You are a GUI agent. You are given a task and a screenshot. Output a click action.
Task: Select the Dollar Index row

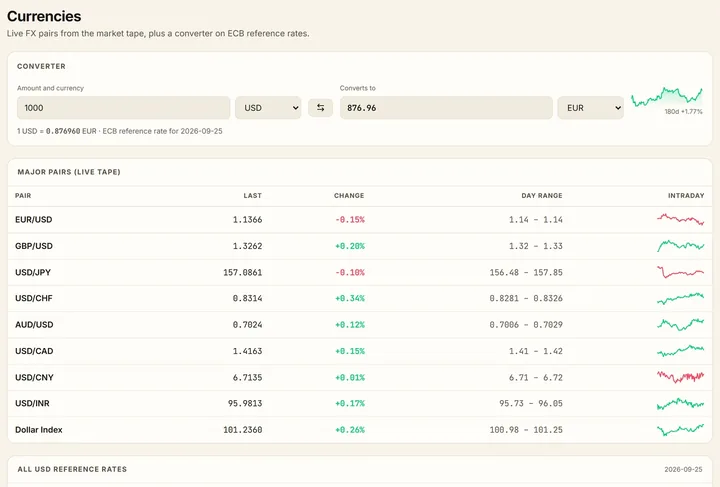pos(360,430)
